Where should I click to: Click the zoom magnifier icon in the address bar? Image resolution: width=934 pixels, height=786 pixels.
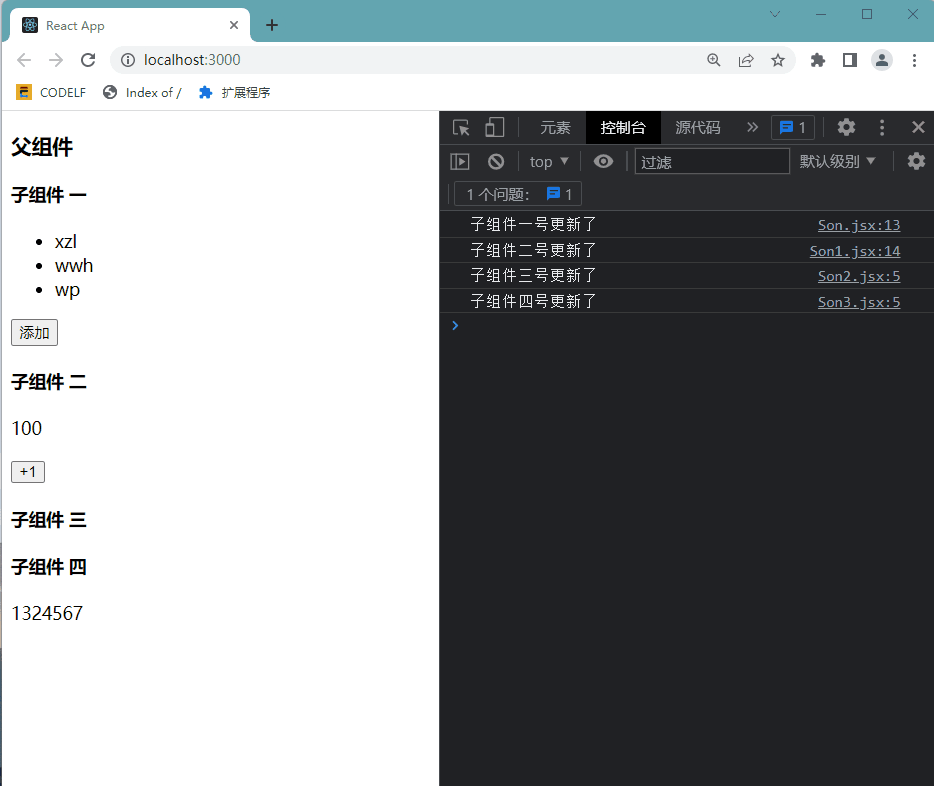[x=713, y=60]
